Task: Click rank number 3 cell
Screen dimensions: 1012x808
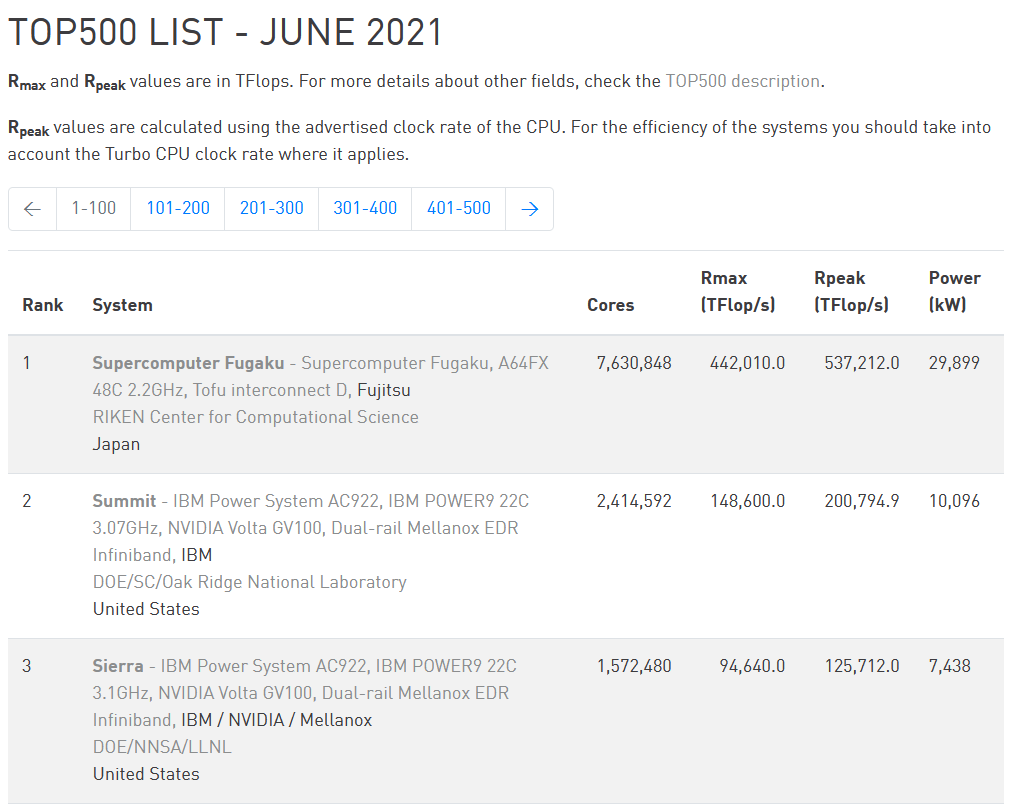Action: pos(26,666)
